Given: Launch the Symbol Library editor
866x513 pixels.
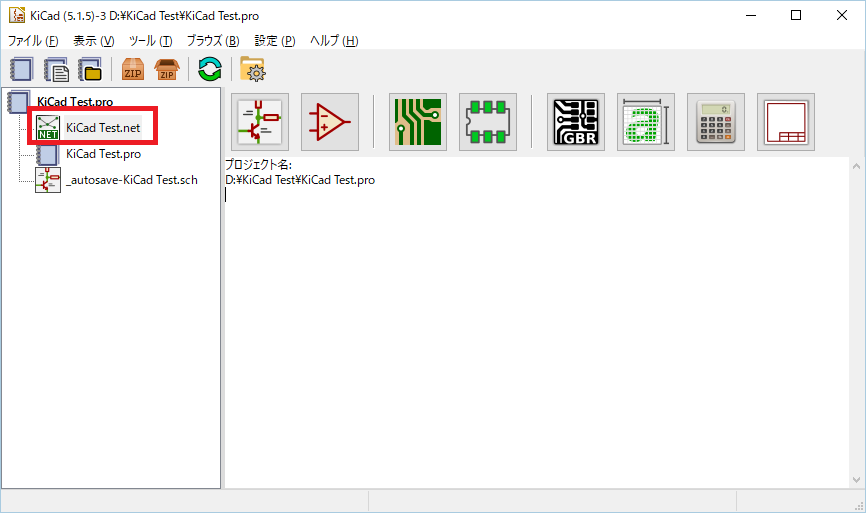Looking at the screenshot, I should tap(330, 122).
